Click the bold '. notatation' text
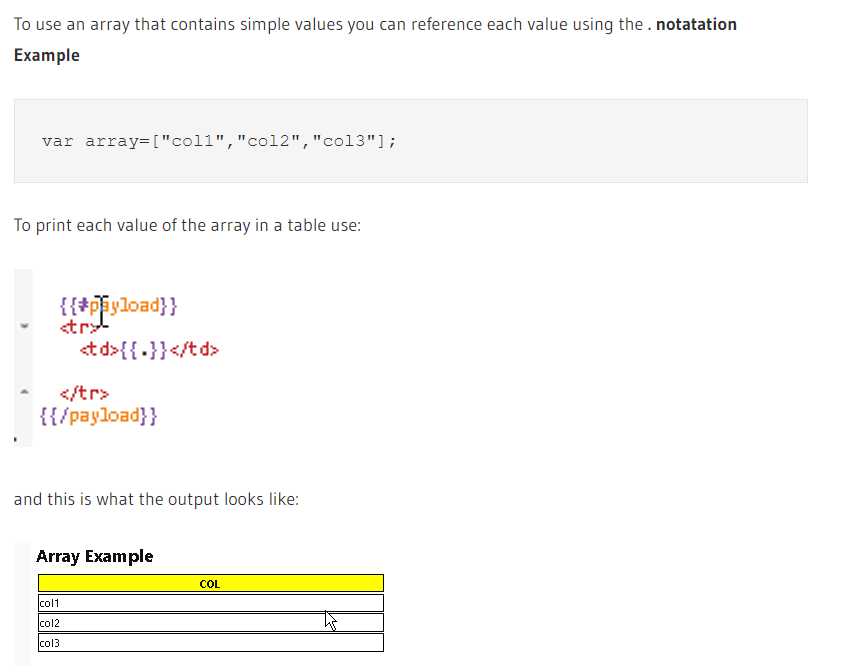 tap(693, 24)
